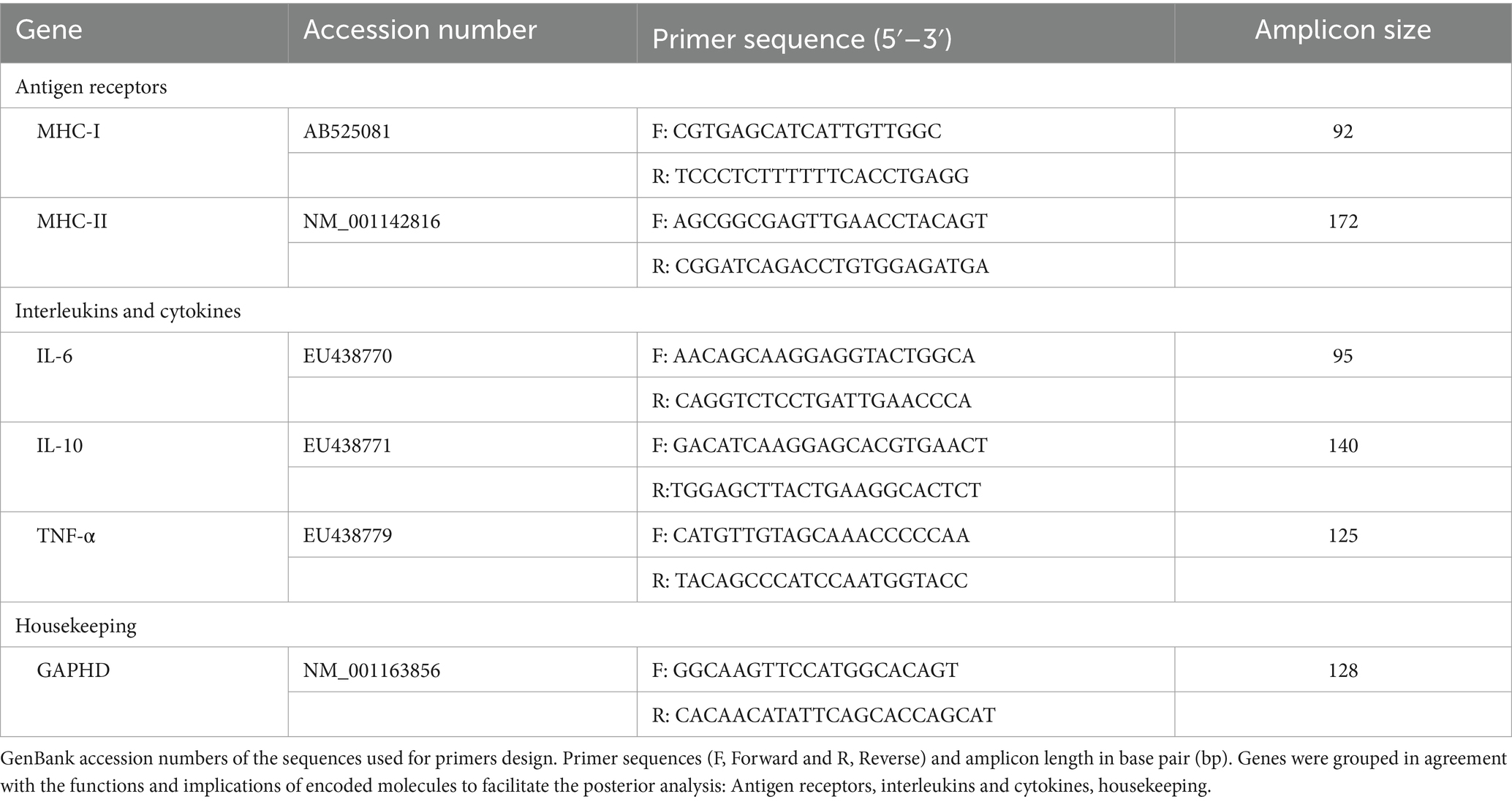Click accession number EU438771
The height and width of the screenshot is (802, 1512).
347,445
